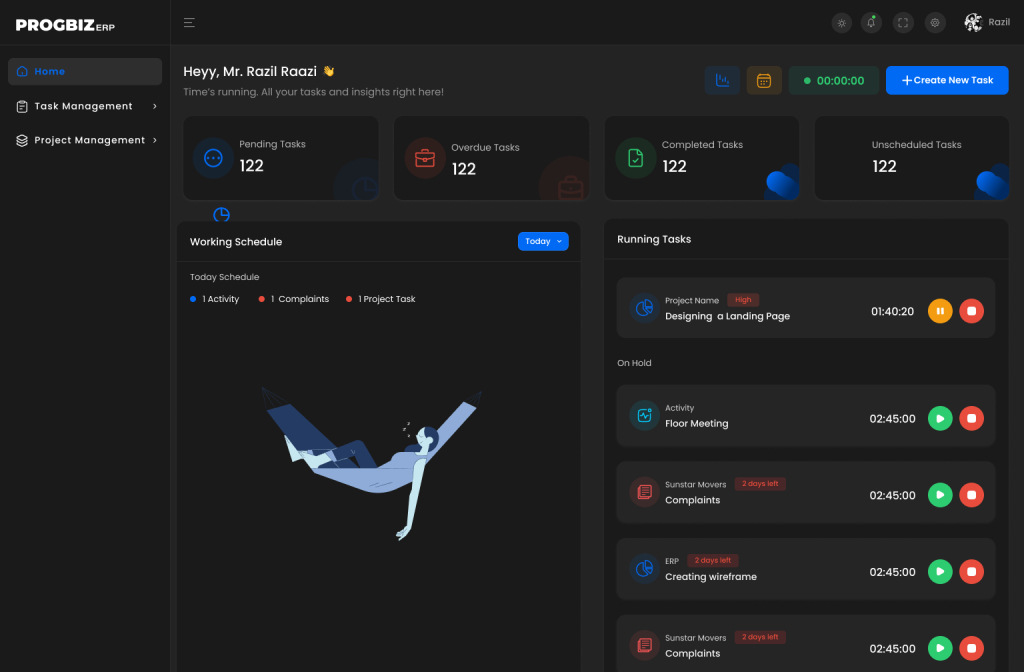Open notifications via the bell icon
Screen dimensions: 1024x672
[x=871, y=22]
